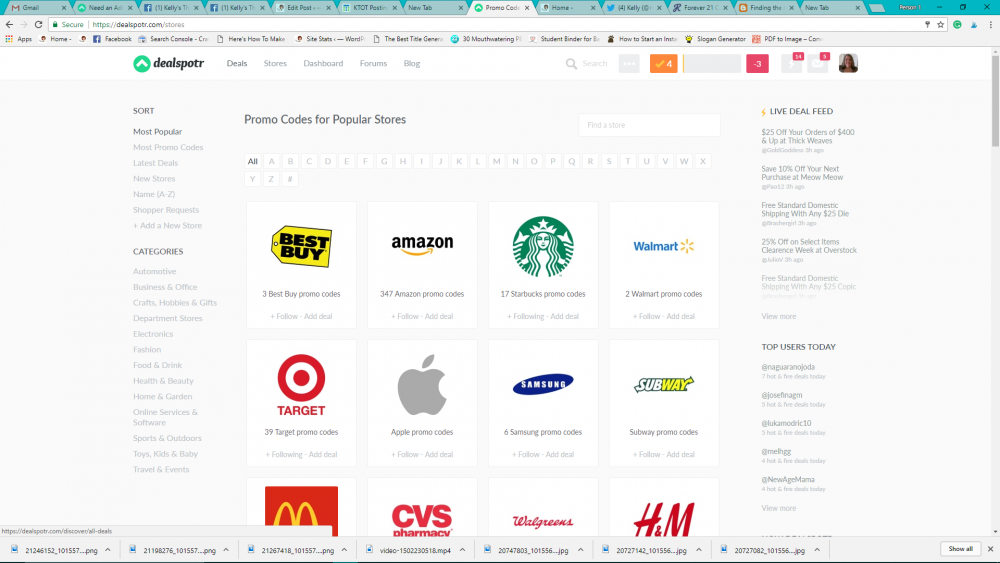Click the Best Buy store logo
Image resolution: width=1000 pixels, height=563 pixels.
[301, 246]
